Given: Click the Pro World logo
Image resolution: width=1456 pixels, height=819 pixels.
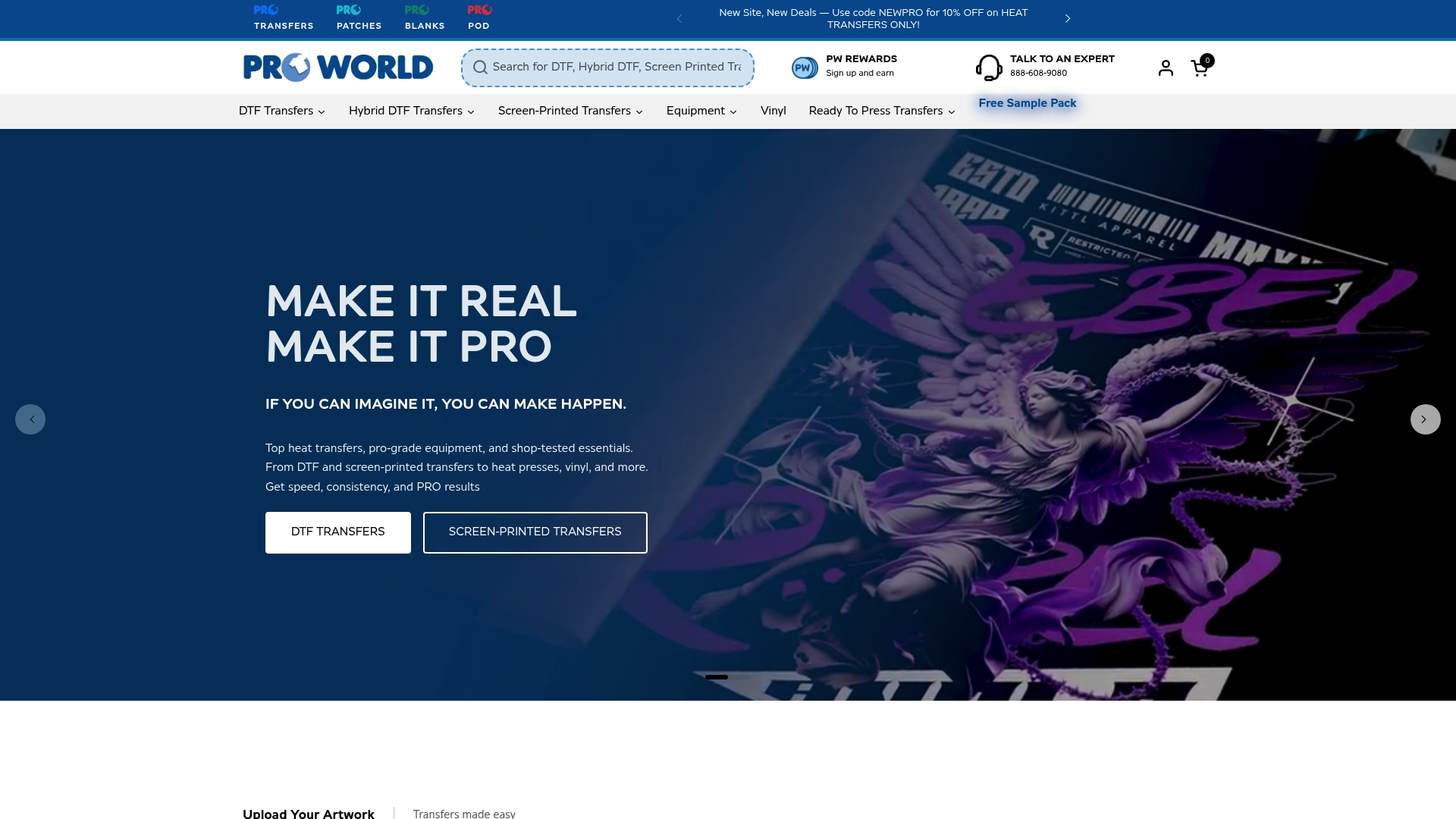Looking at the screenshot, I should click(x=338, y=67).
